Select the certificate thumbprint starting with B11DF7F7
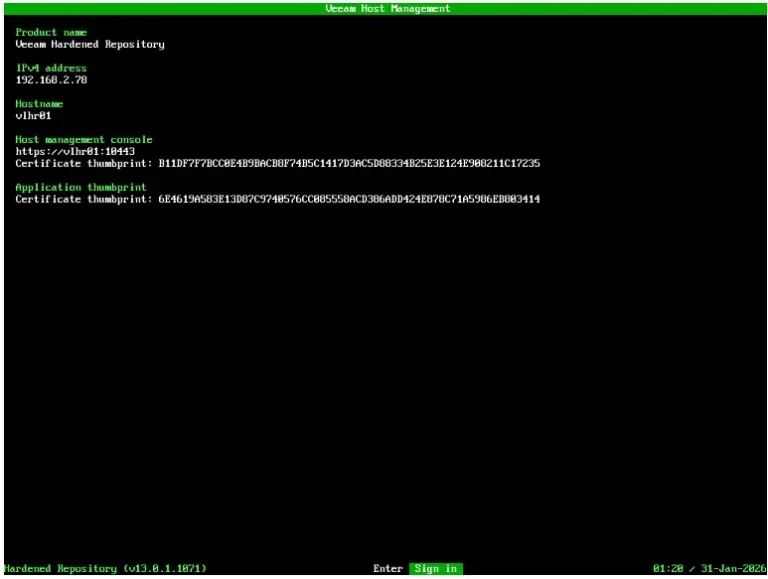The height and width of the screenshot is (579, 768). click(x=349, y=163)
